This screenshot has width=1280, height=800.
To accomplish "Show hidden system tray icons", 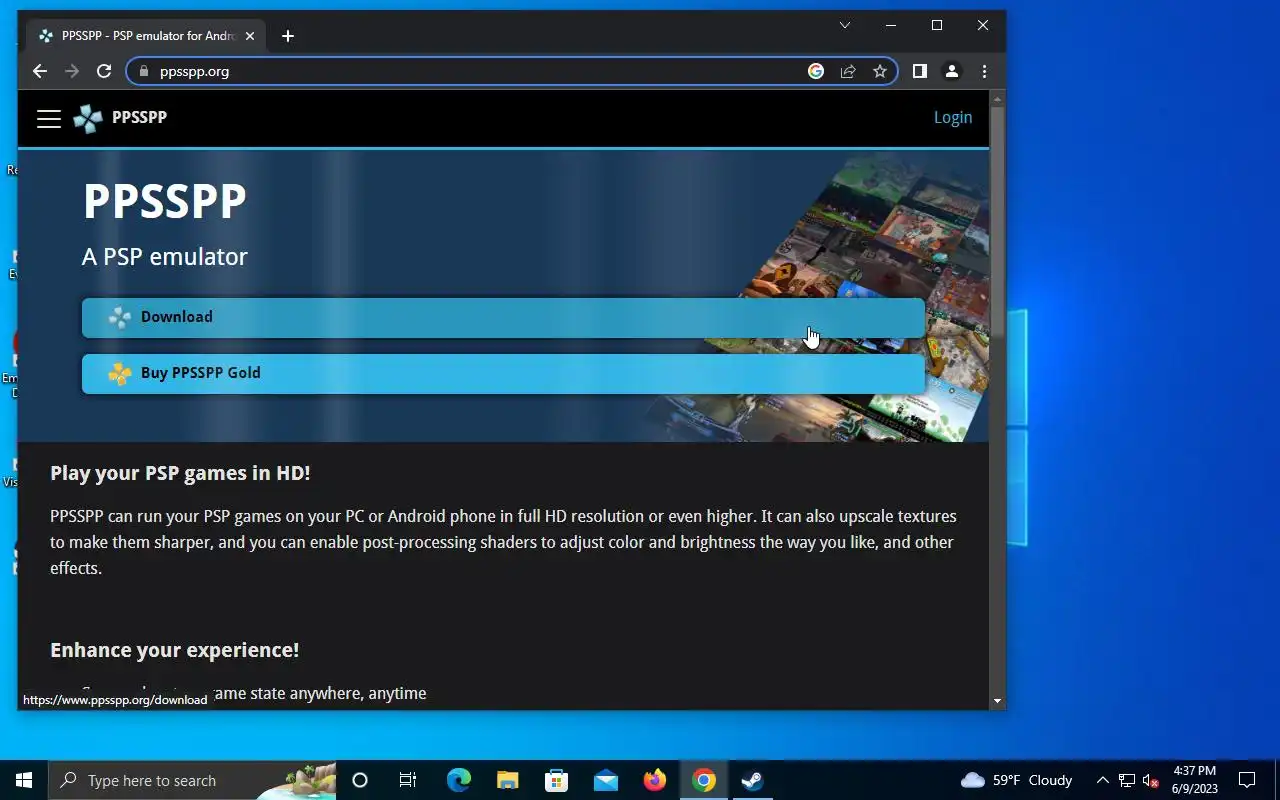I will [x=1103, y=780].
